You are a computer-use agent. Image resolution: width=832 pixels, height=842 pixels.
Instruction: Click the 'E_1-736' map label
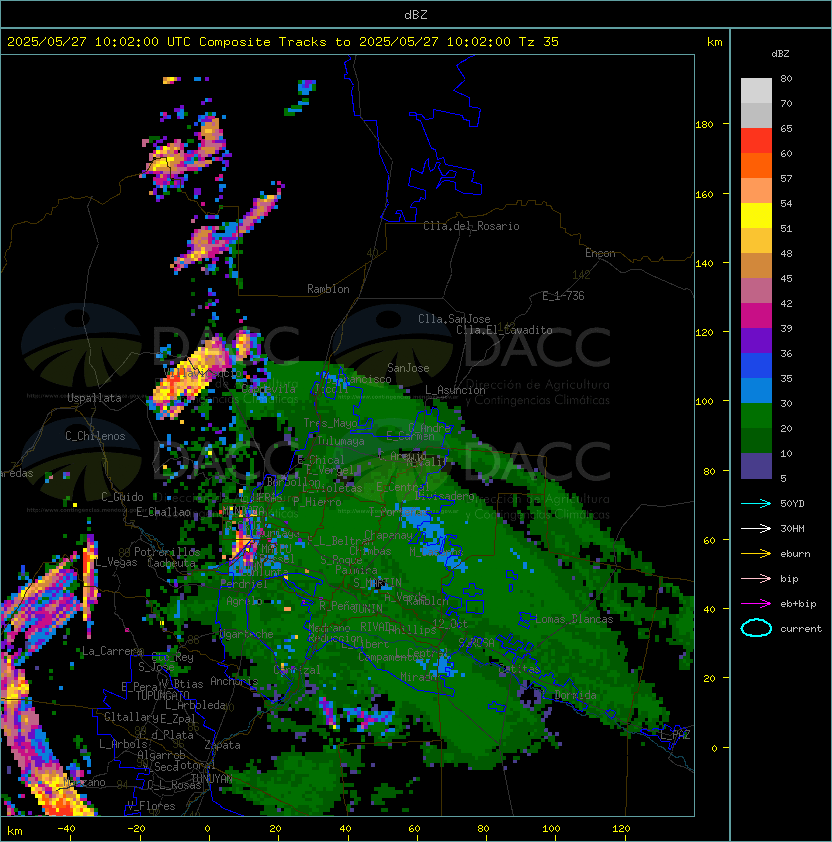pos(563,296)
